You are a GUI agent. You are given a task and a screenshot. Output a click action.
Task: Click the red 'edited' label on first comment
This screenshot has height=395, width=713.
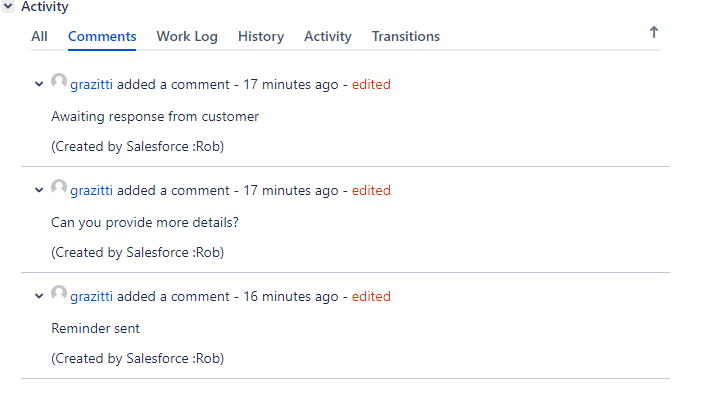tap(371, 85)
